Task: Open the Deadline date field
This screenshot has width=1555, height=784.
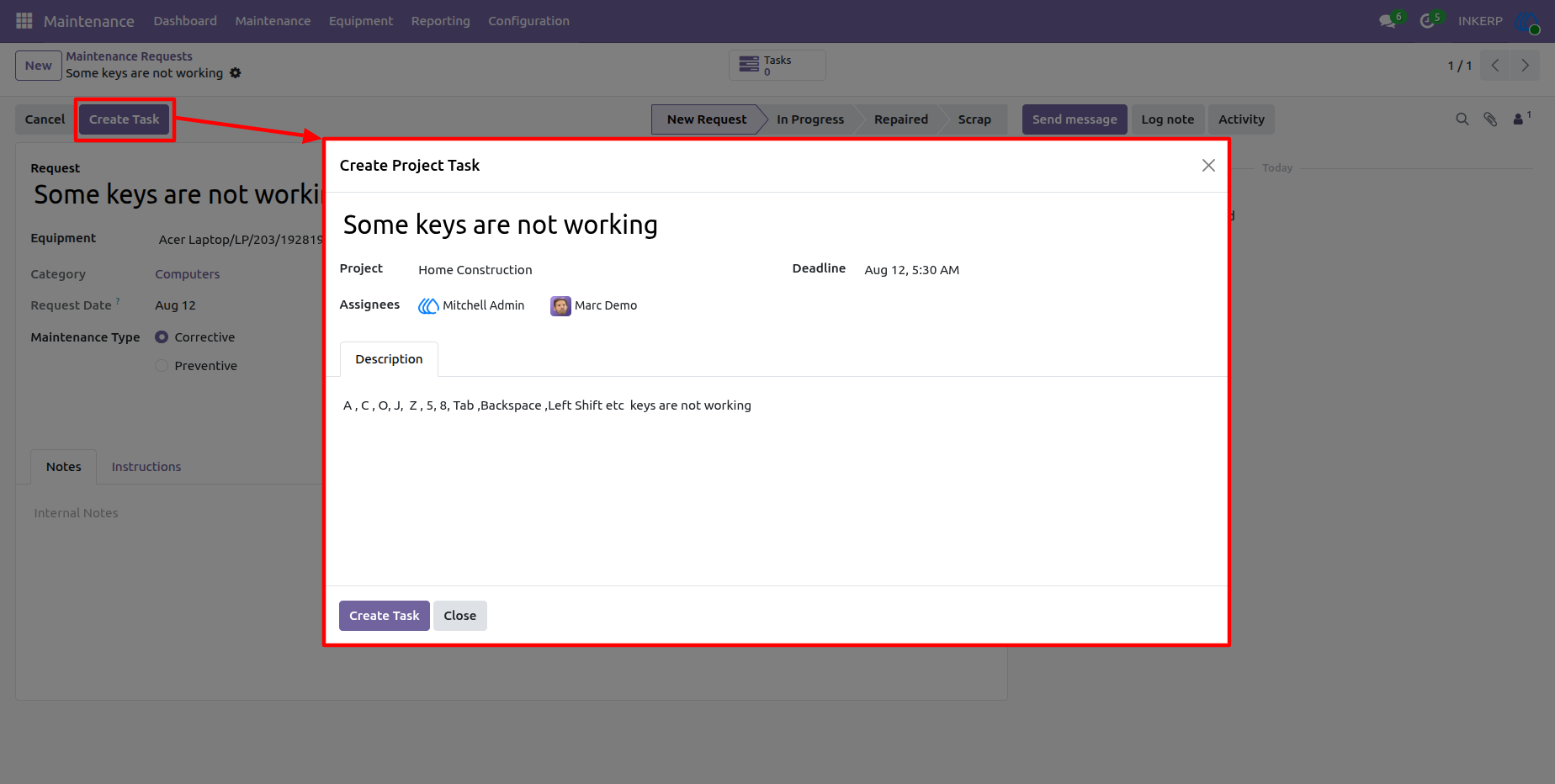Action: (x=911, y=270)
